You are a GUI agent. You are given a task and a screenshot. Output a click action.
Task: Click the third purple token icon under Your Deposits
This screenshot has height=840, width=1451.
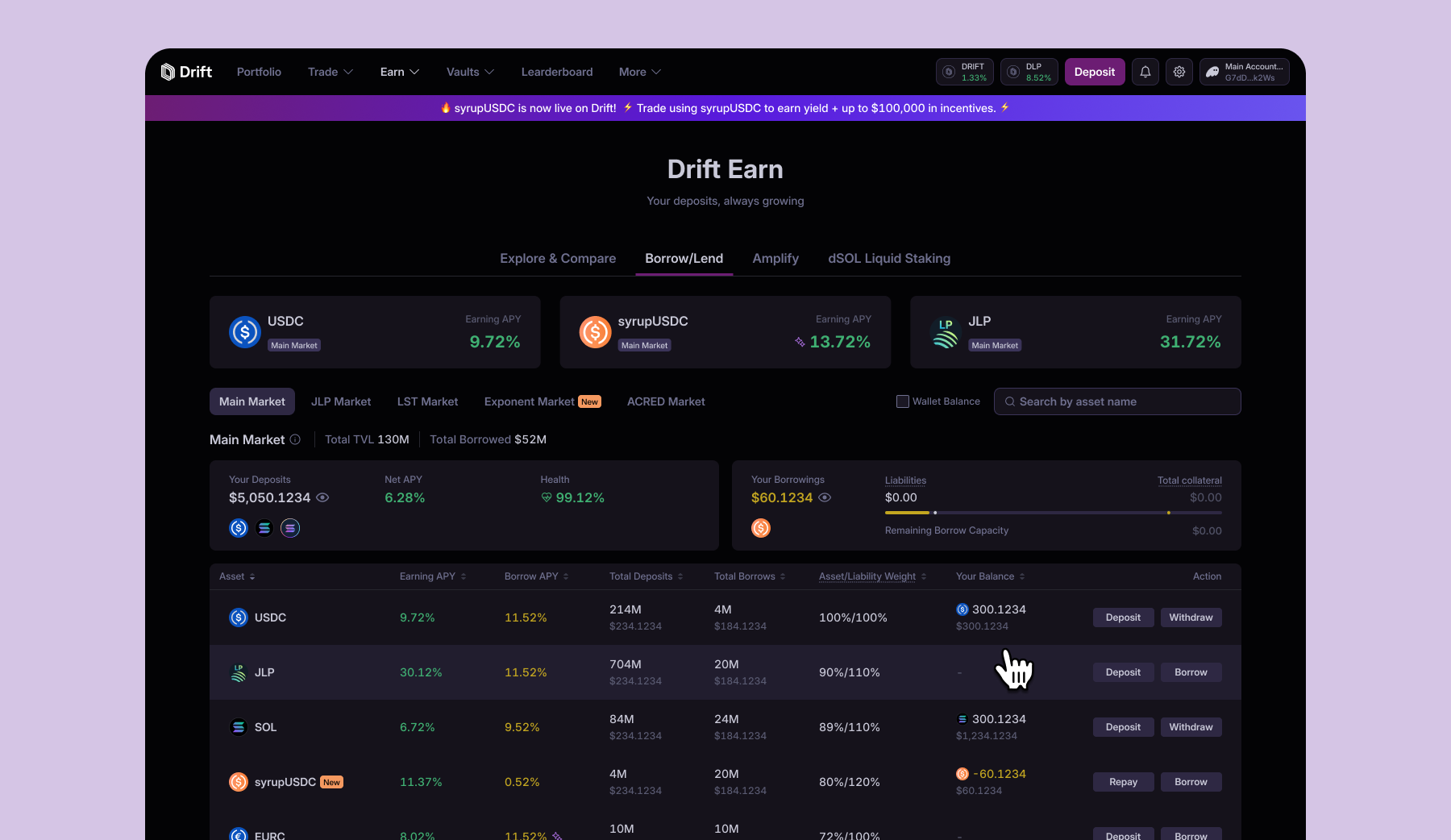290,528
